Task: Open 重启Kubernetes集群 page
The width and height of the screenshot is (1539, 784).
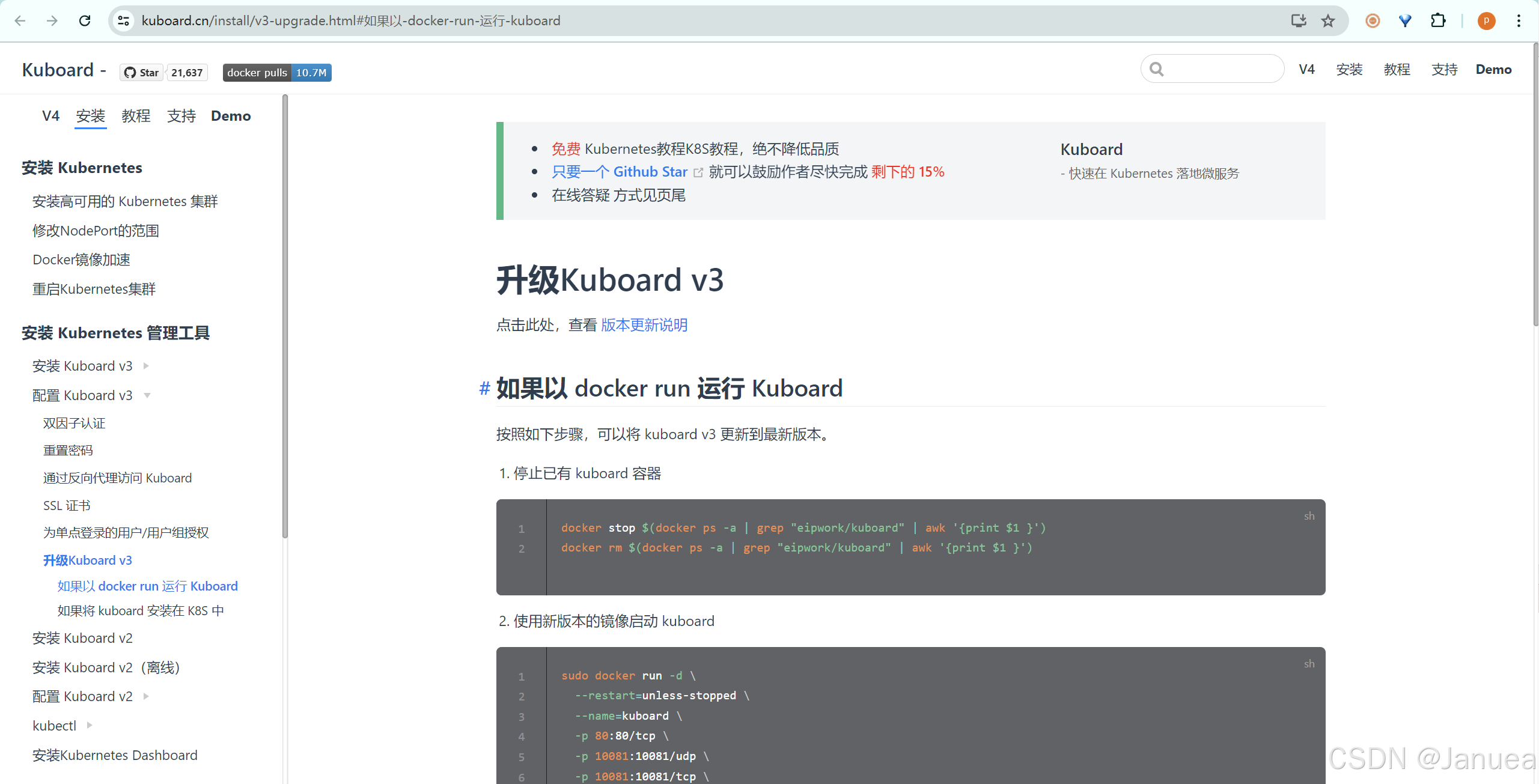Action: tap(94, 289)
